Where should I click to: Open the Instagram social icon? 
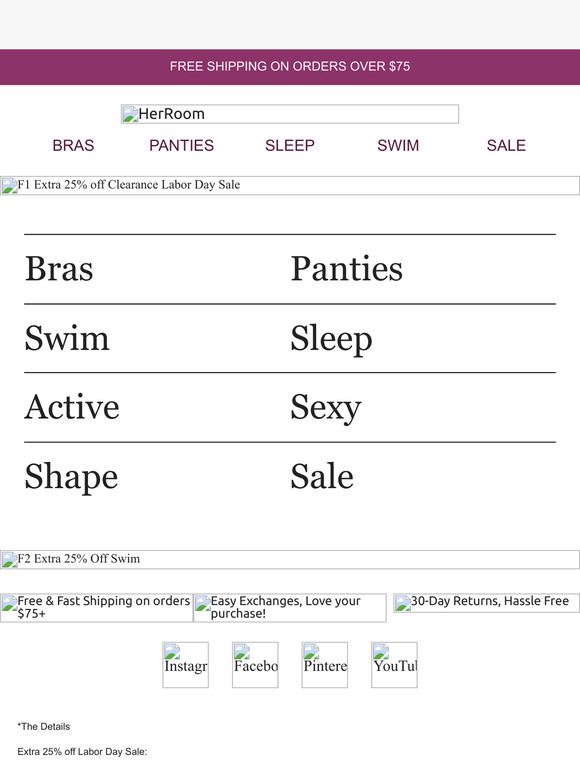(186, 664)
